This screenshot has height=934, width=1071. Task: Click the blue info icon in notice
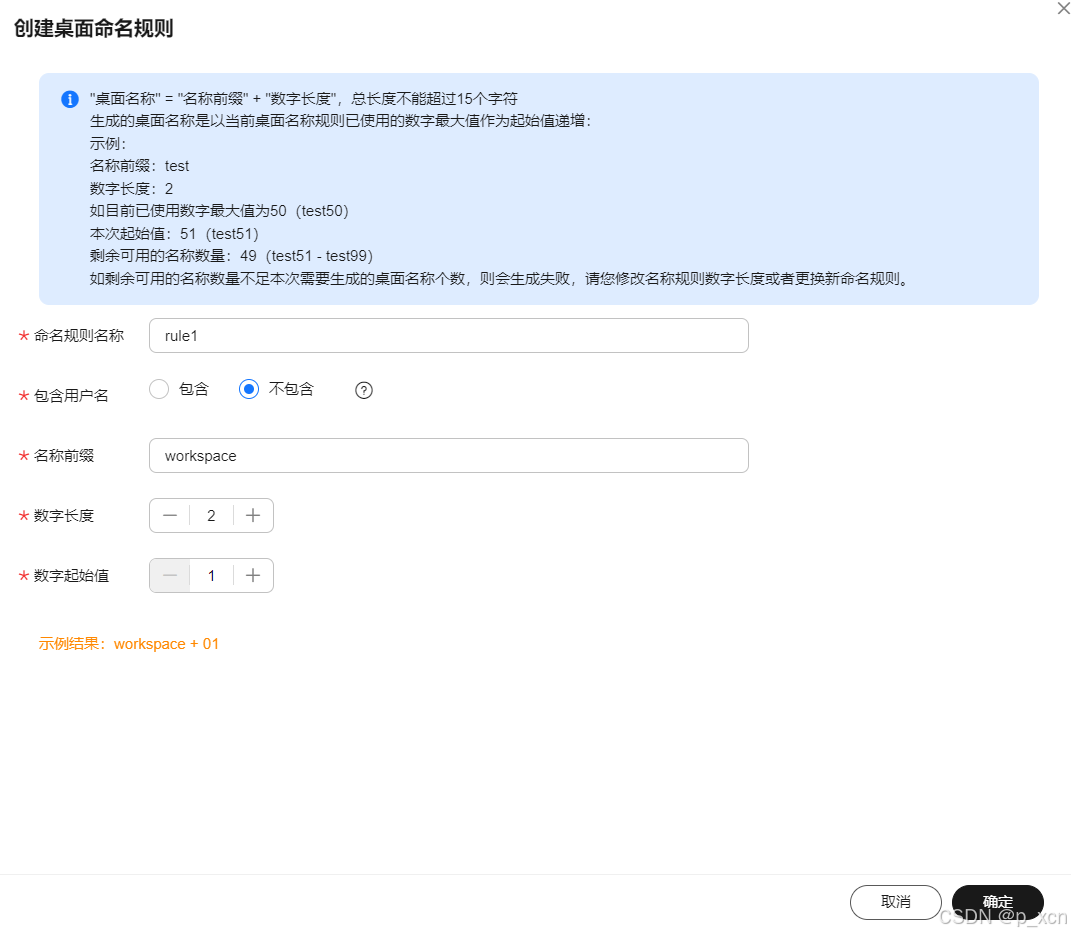pyautogui.click(x=70, y=99)
